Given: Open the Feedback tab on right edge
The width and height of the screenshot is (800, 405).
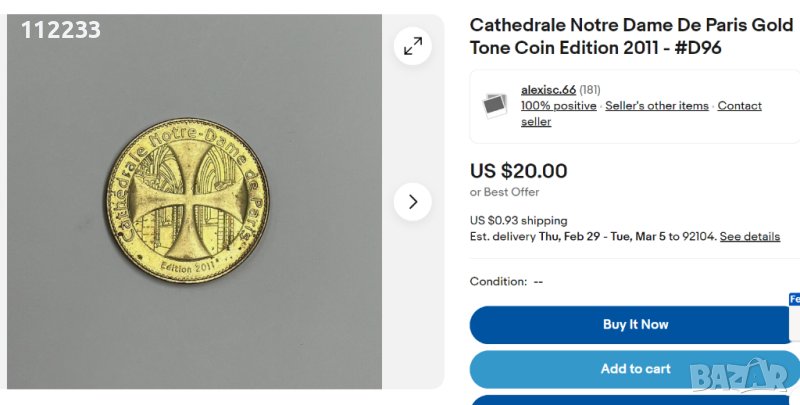Looking at the screenshot, I should pyautogui.click(x=795, y=299).
